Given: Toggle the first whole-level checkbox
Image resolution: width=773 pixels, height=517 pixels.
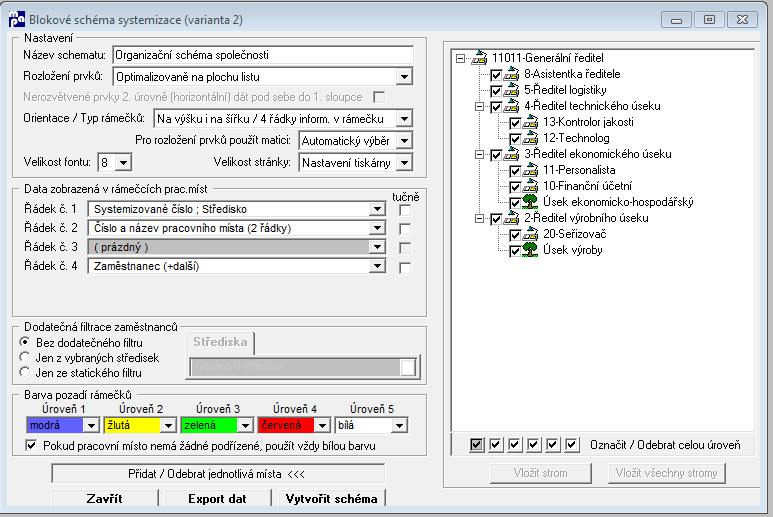Looking at the screenshot, I should pos(476,445).
